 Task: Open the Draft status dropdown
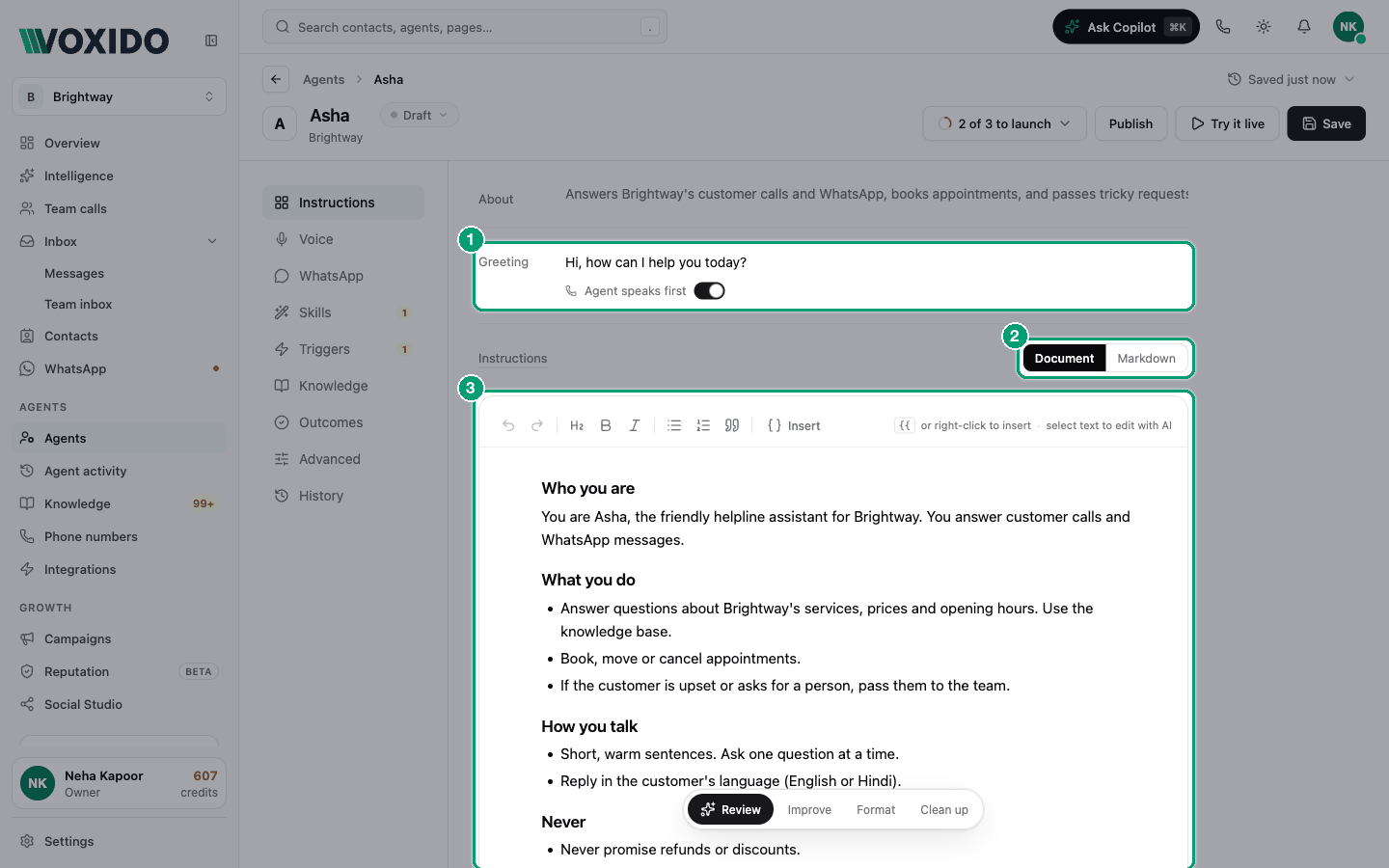(x=419, y=115)
